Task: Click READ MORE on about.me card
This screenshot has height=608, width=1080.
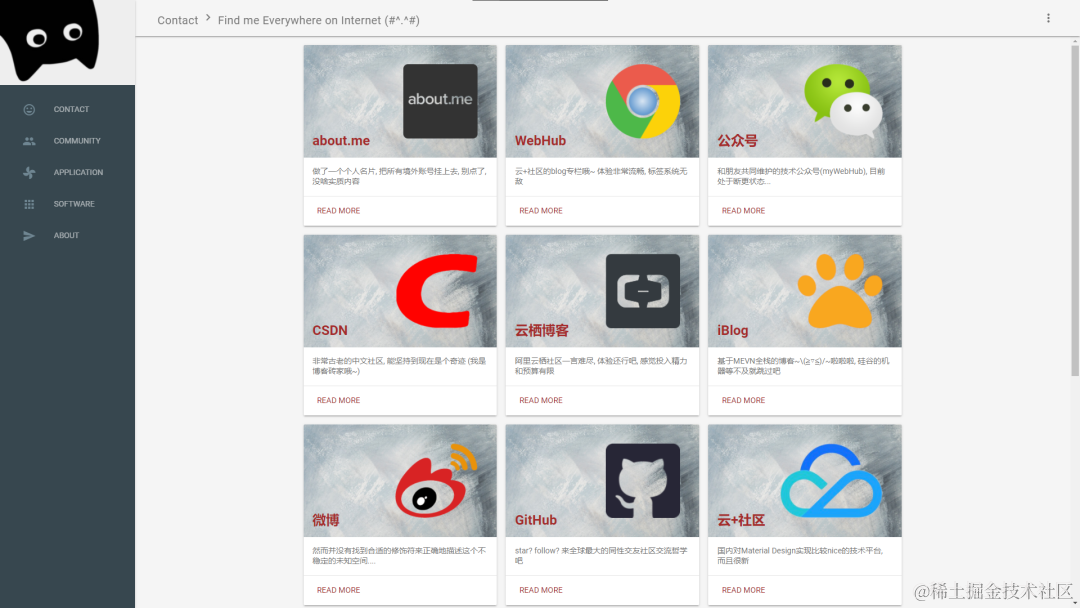Action: point(338,211)
